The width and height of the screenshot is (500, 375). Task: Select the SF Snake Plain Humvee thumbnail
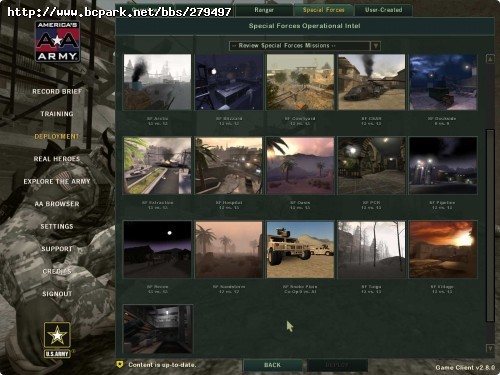(x=300, y=249)
